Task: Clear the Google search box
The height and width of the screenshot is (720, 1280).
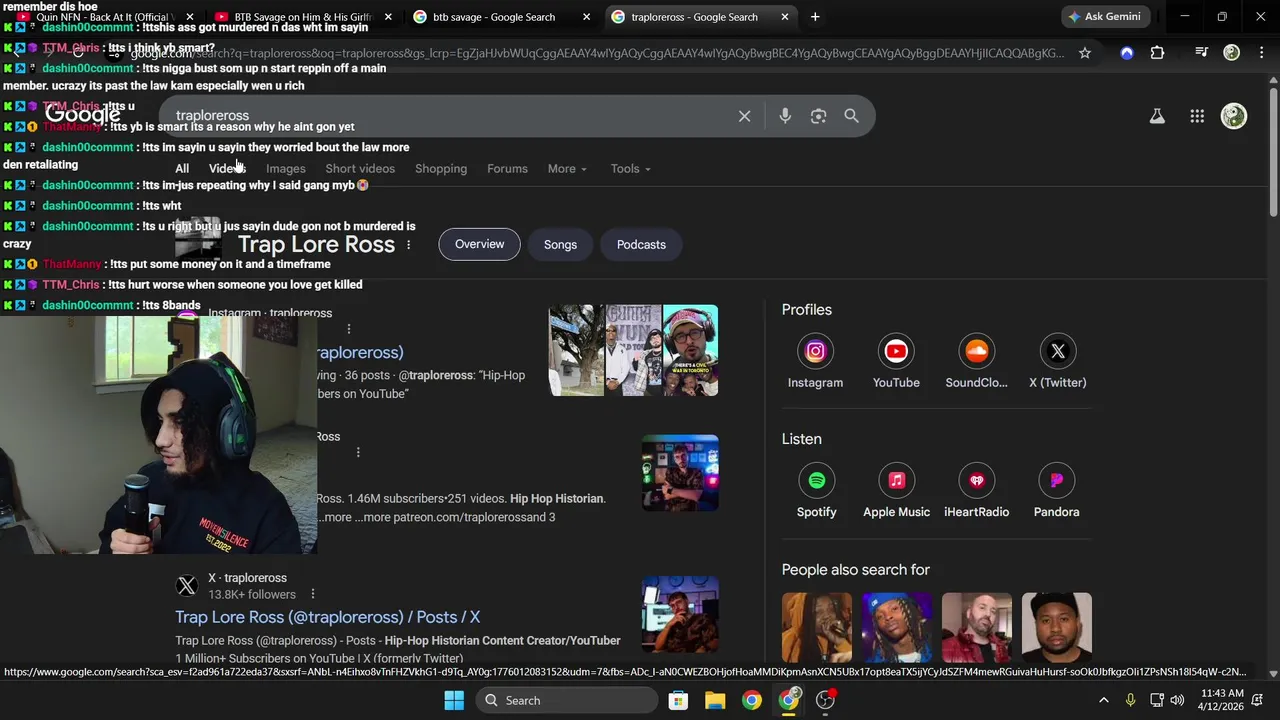Action: 744,116
